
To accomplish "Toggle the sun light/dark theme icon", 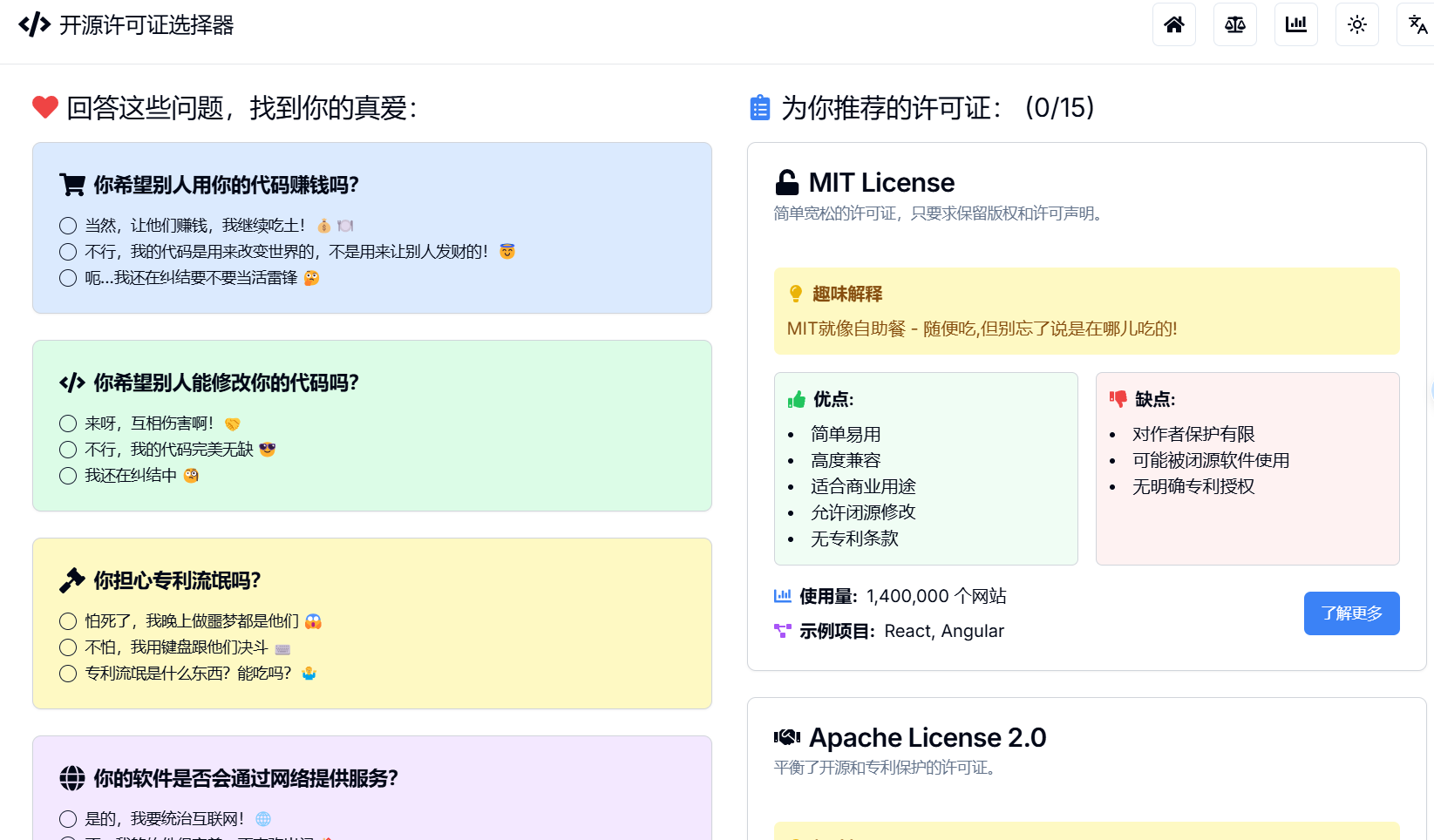I will point(1357,24).
